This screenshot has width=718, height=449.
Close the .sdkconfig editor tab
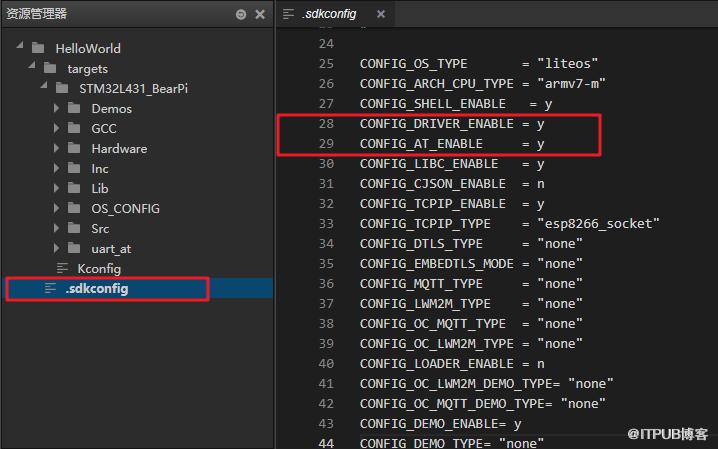pos(381,14)
